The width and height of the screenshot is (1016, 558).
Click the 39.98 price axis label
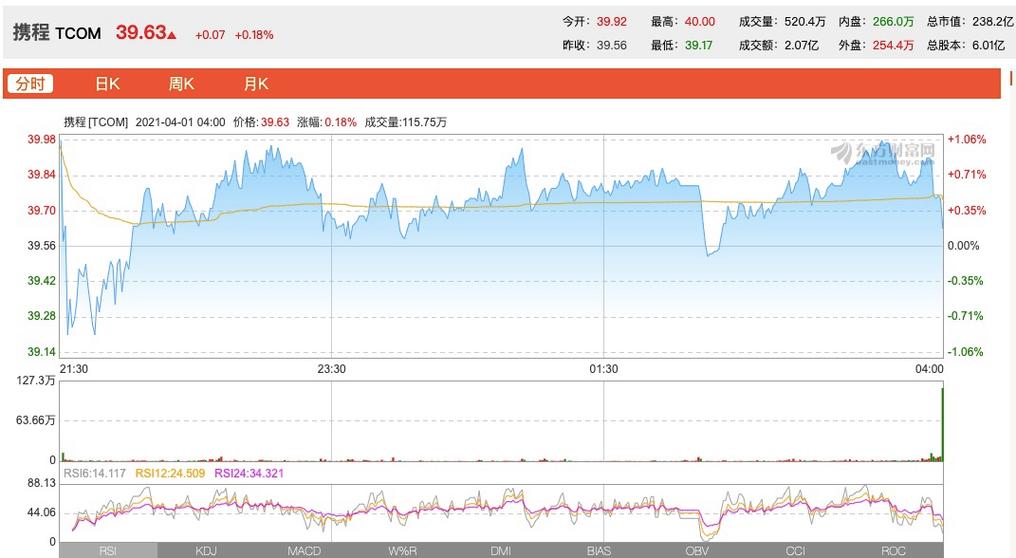click(x=41, y=139)
